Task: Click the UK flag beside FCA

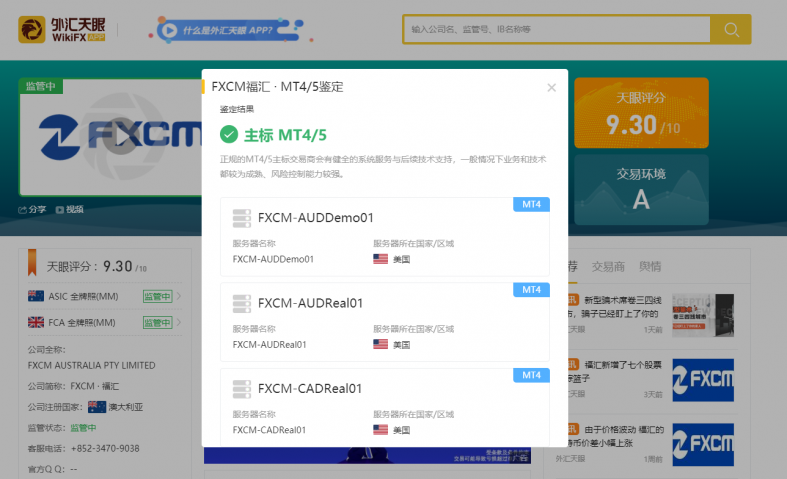Action: click(36, 322)
